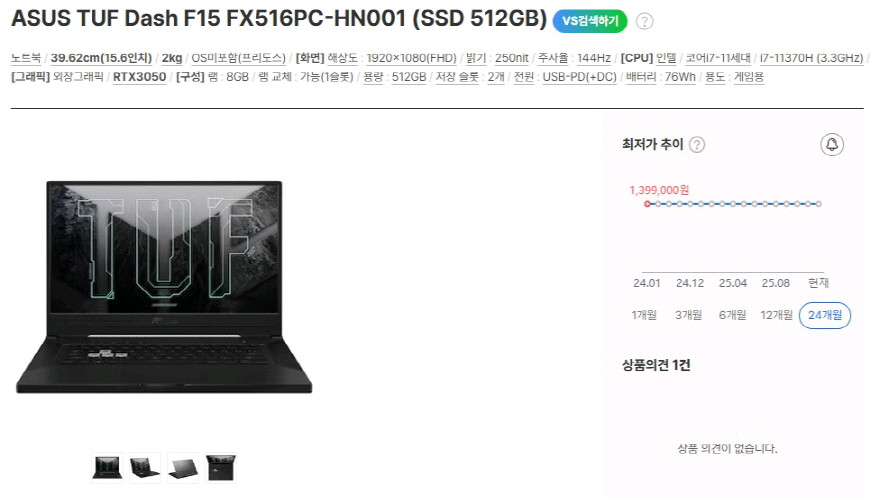Click the help icon beside 최저가 추이
Viewport: 888px width, 499px height.
pyautogui.click(x=697, y=145)
